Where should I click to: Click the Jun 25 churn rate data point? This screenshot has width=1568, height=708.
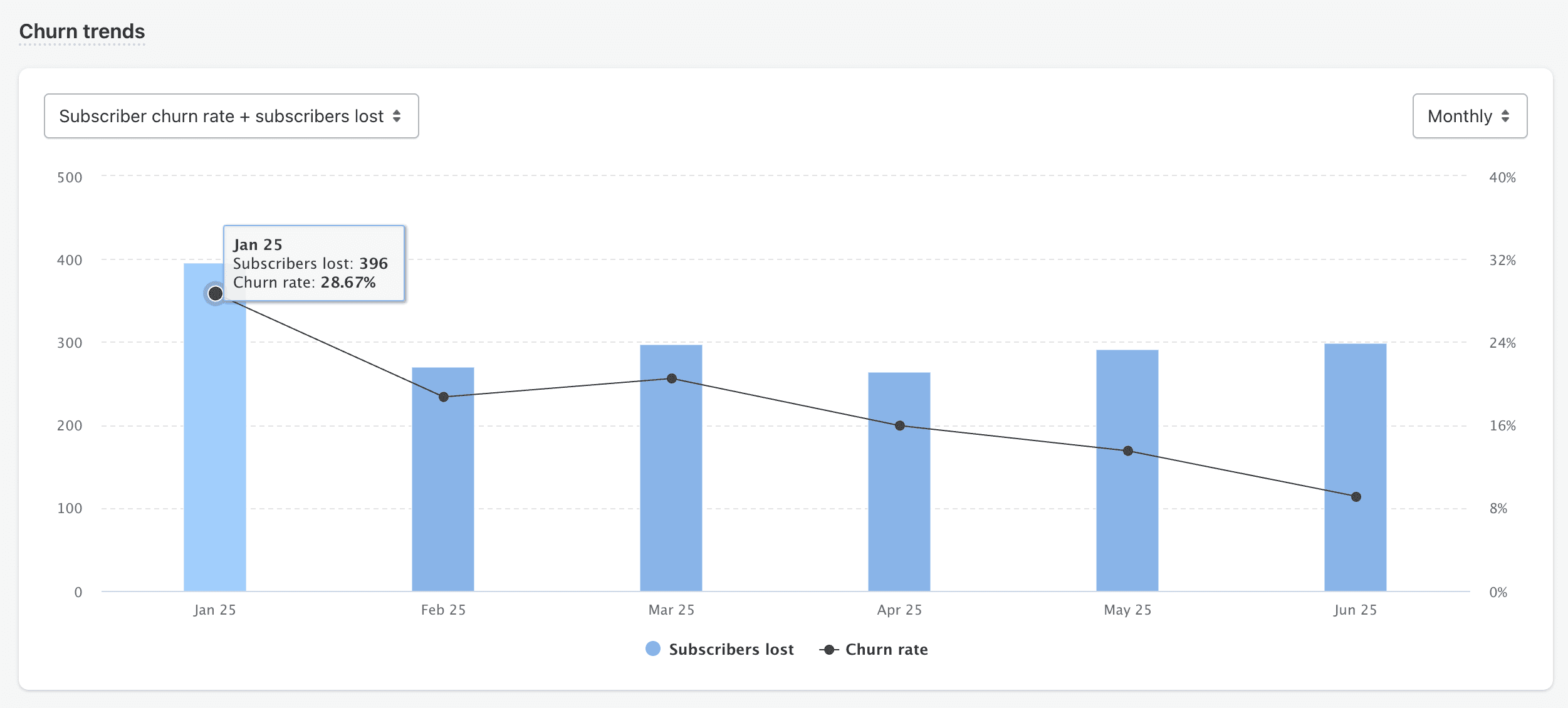click(x=1356, y=497)
